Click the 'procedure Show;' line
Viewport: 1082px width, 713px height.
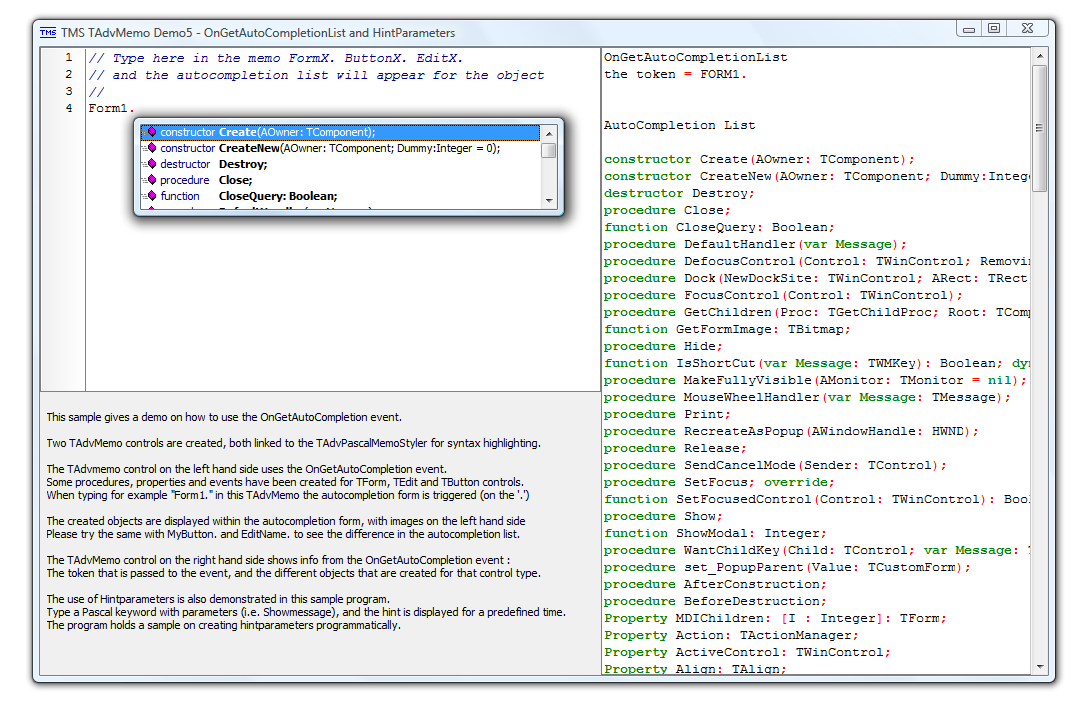[x=663, y=516]
